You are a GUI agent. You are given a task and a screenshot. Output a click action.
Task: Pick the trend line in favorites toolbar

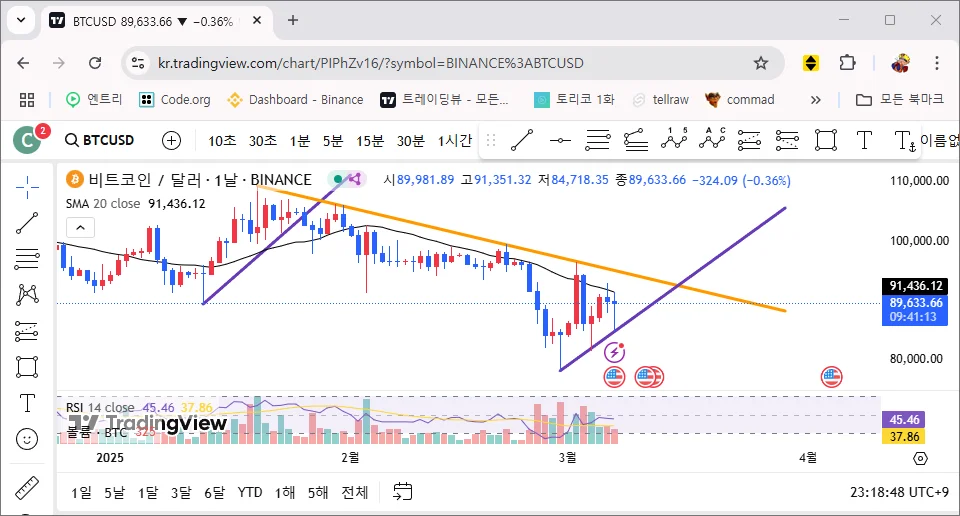pyautogui.click(x=522, y=140)
